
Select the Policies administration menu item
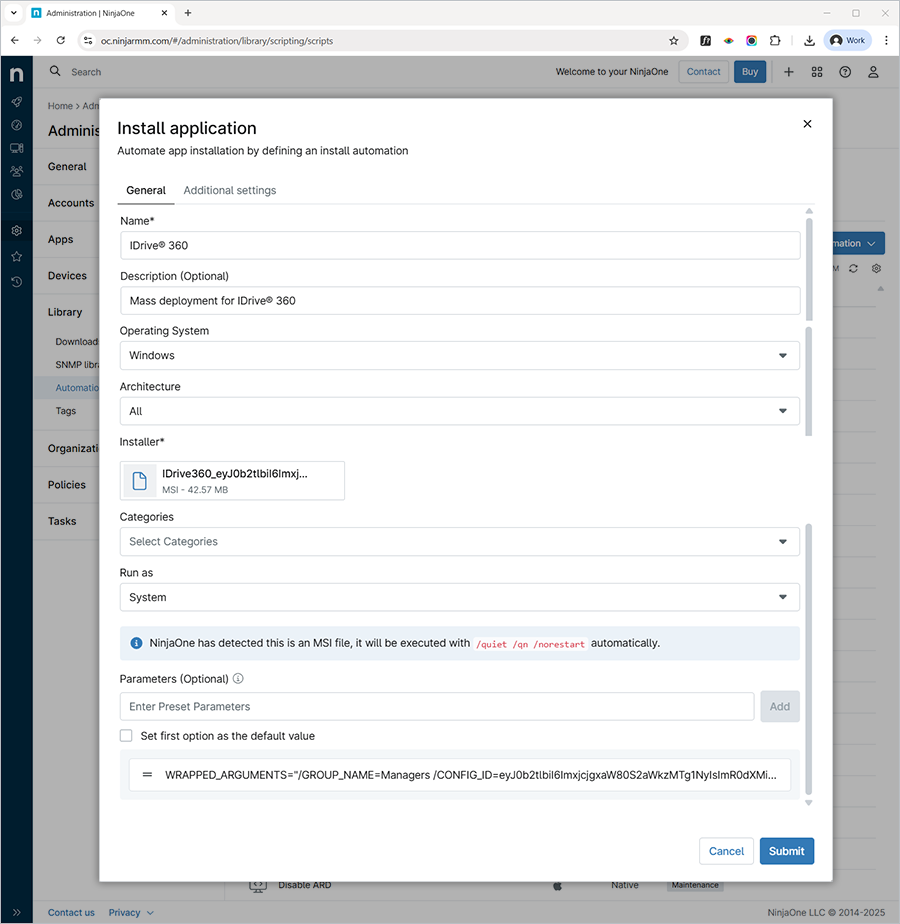point(67,484)
